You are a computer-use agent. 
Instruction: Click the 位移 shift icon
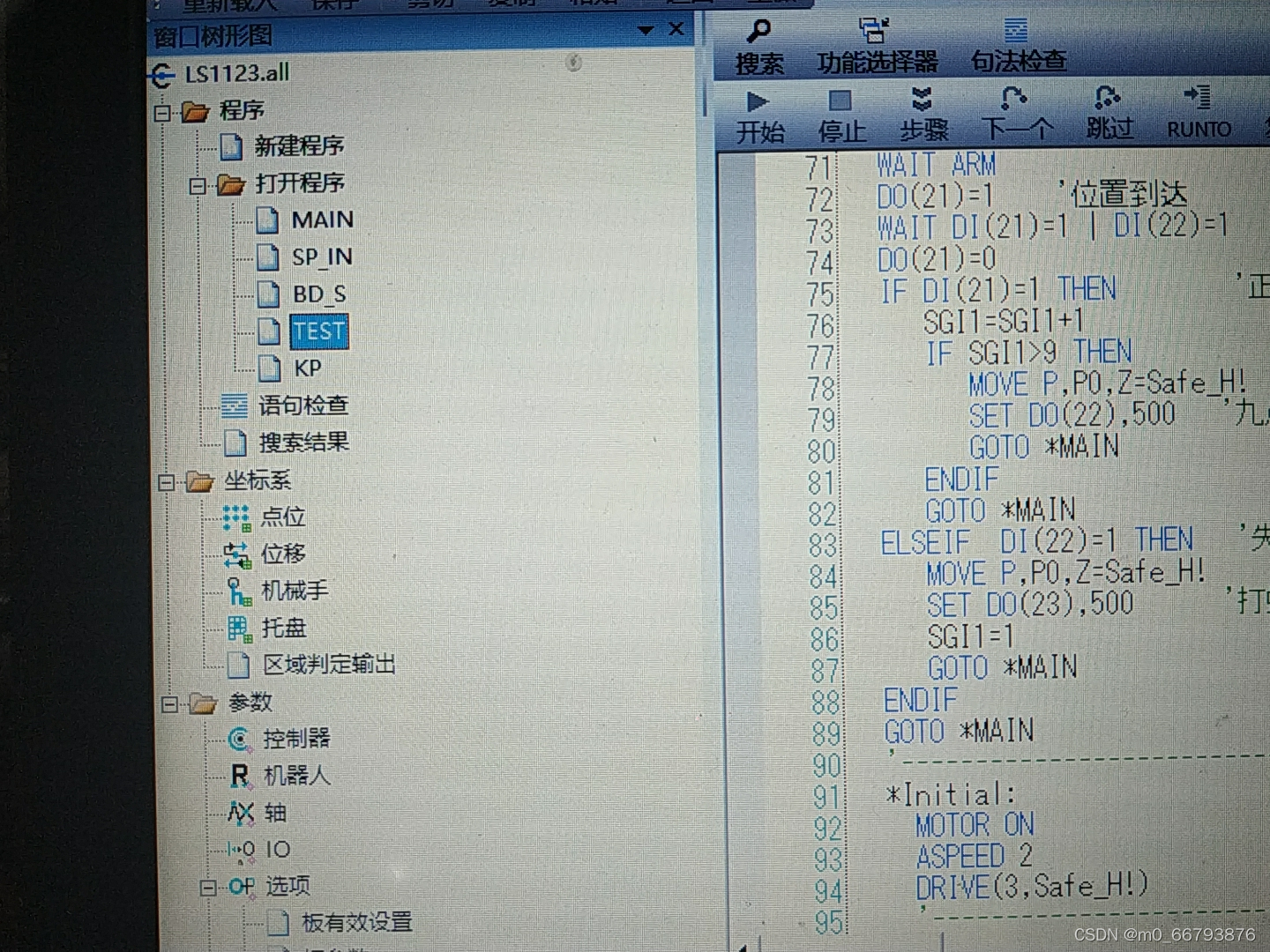(237, 554)
